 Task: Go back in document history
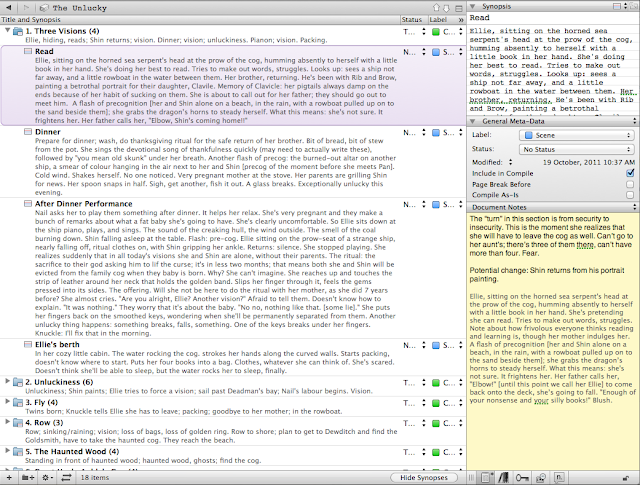point(9,7)
